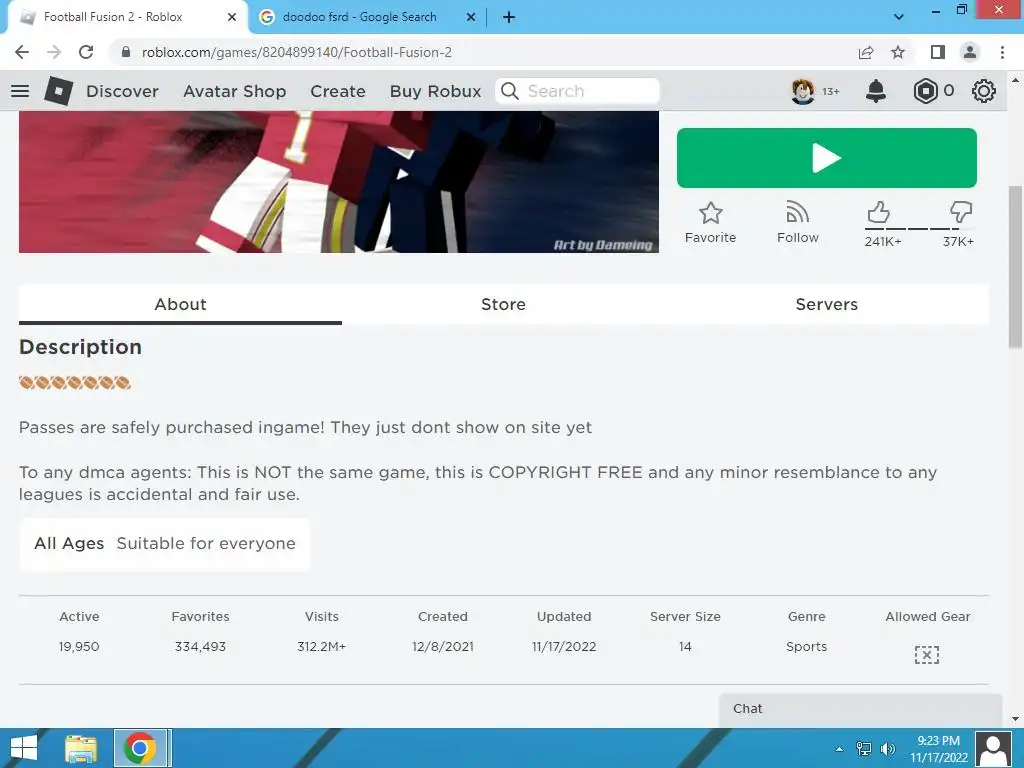Open the Discover page
1024x768 pixels.
pos(122,91)
